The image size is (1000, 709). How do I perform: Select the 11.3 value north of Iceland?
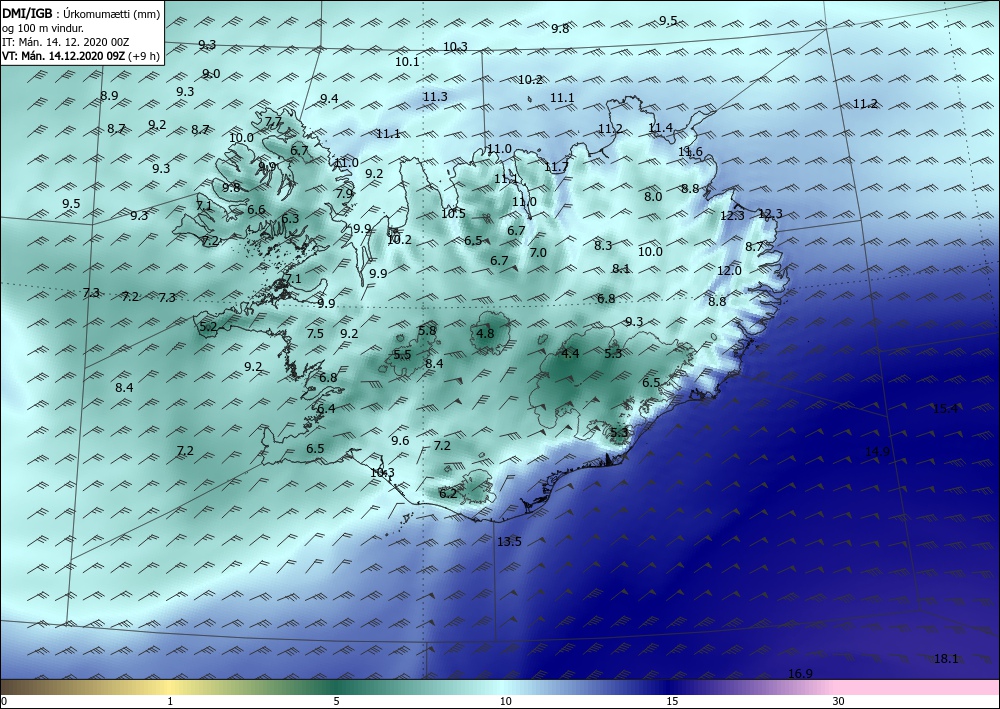[435, 97]
